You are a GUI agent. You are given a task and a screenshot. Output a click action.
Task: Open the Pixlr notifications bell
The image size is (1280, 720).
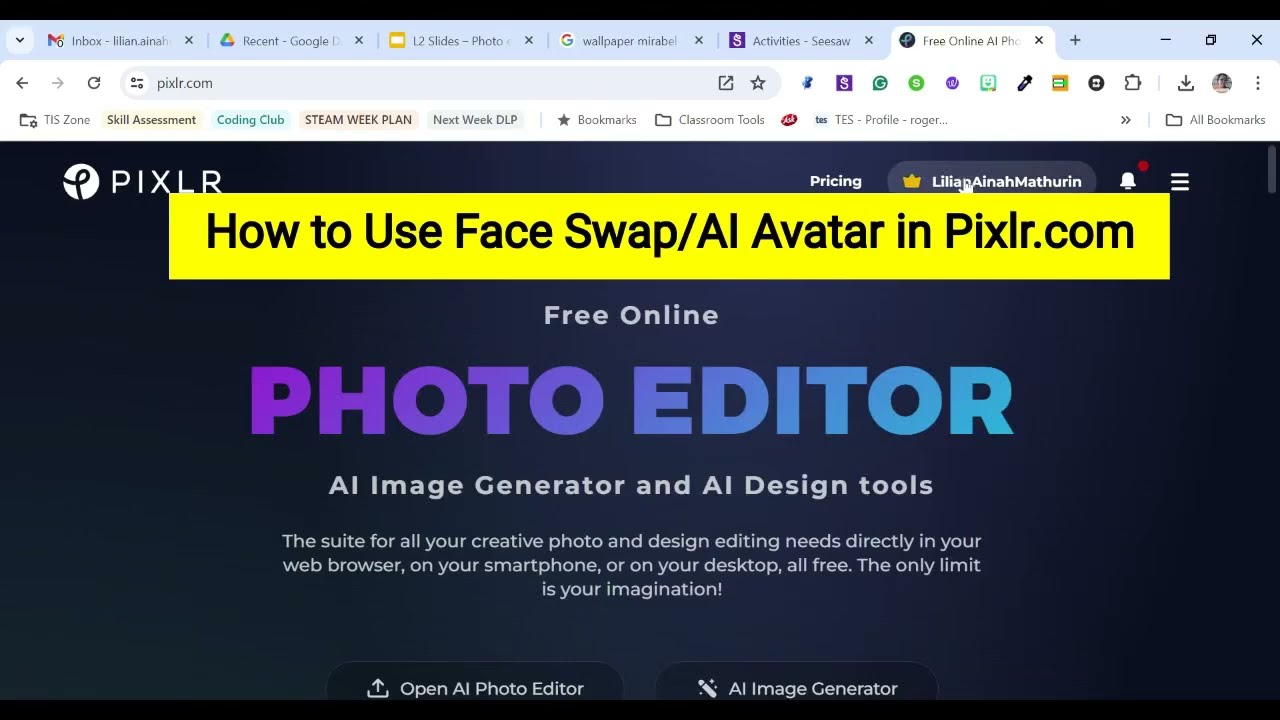coord(1128,181)
